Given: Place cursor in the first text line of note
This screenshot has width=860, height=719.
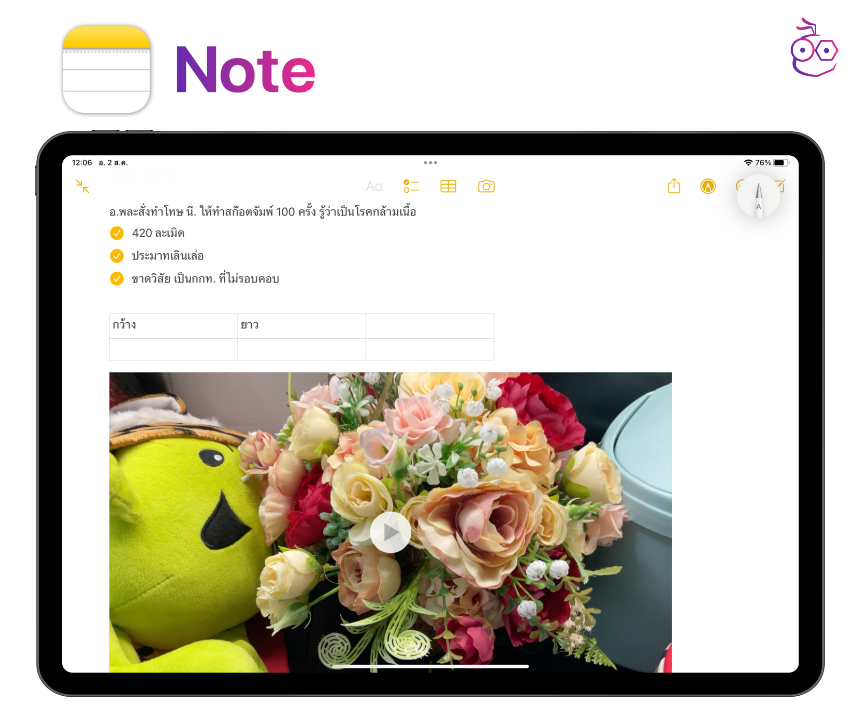Looking at the screenshot, I should (263, 212).
